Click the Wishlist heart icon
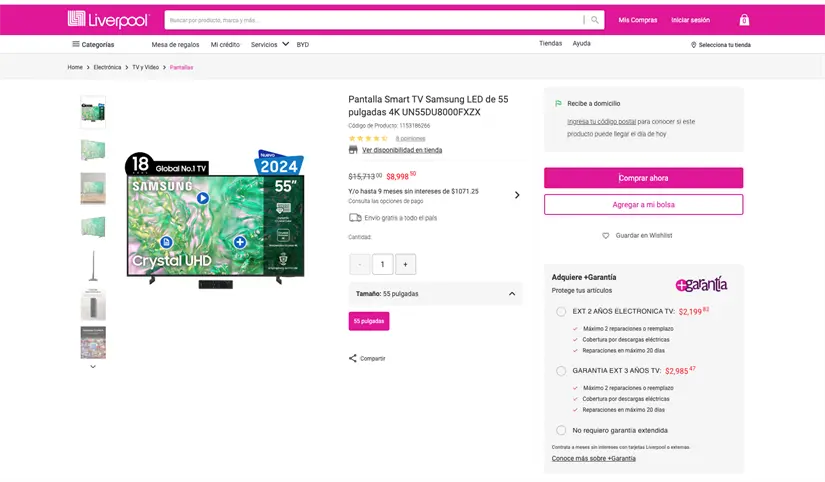This screenshot has width=825, height=482. pyautogui.click(x=605, y=236)
